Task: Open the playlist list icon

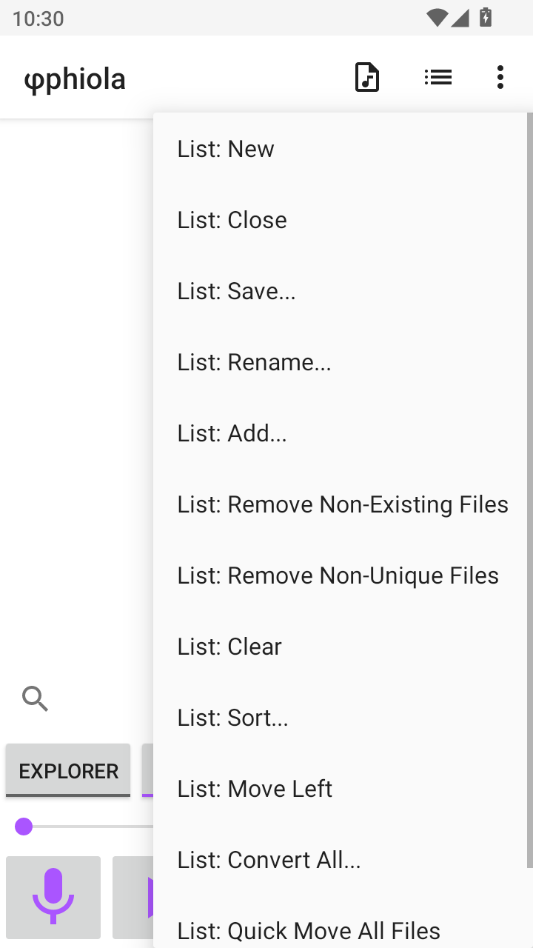Action: pos(438,77)
